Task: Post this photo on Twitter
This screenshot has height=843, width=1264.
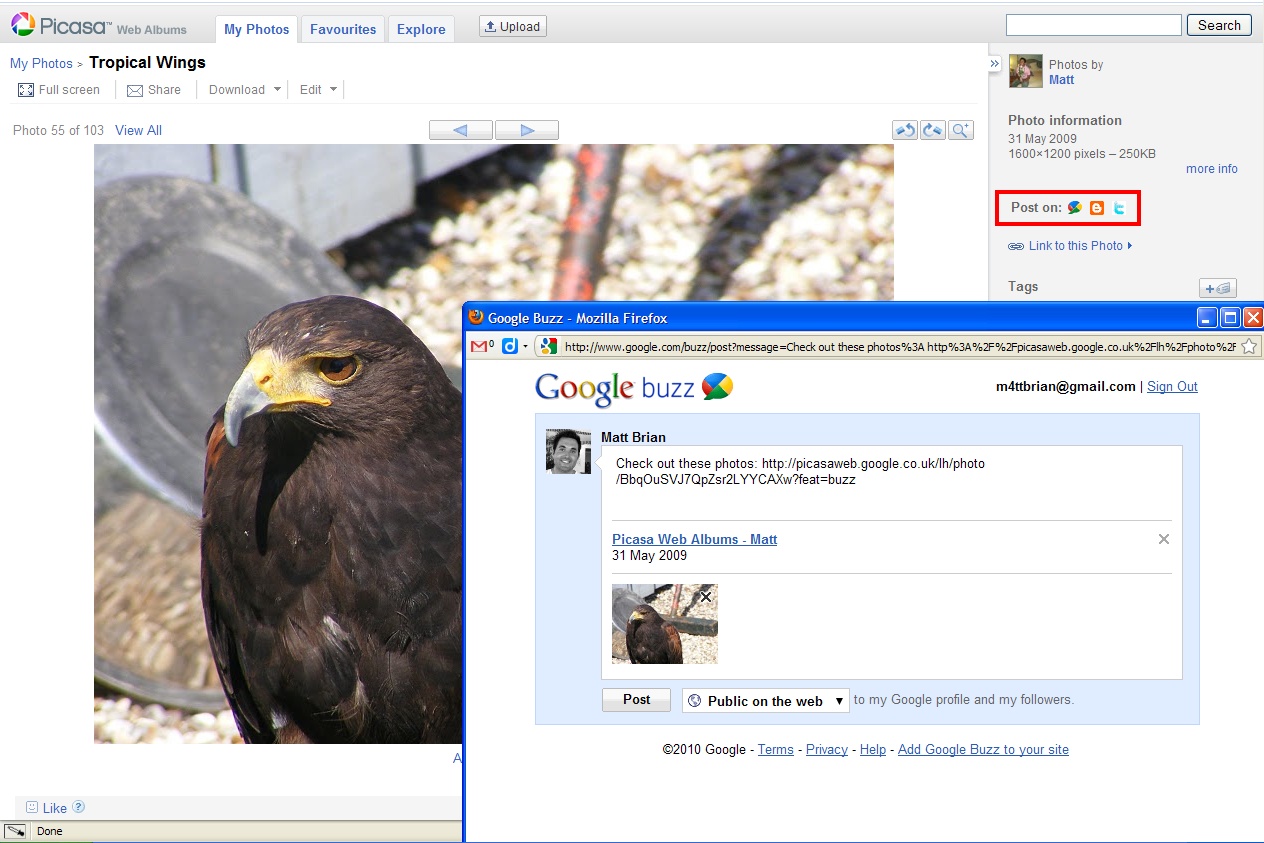Action: (1120, 208)
